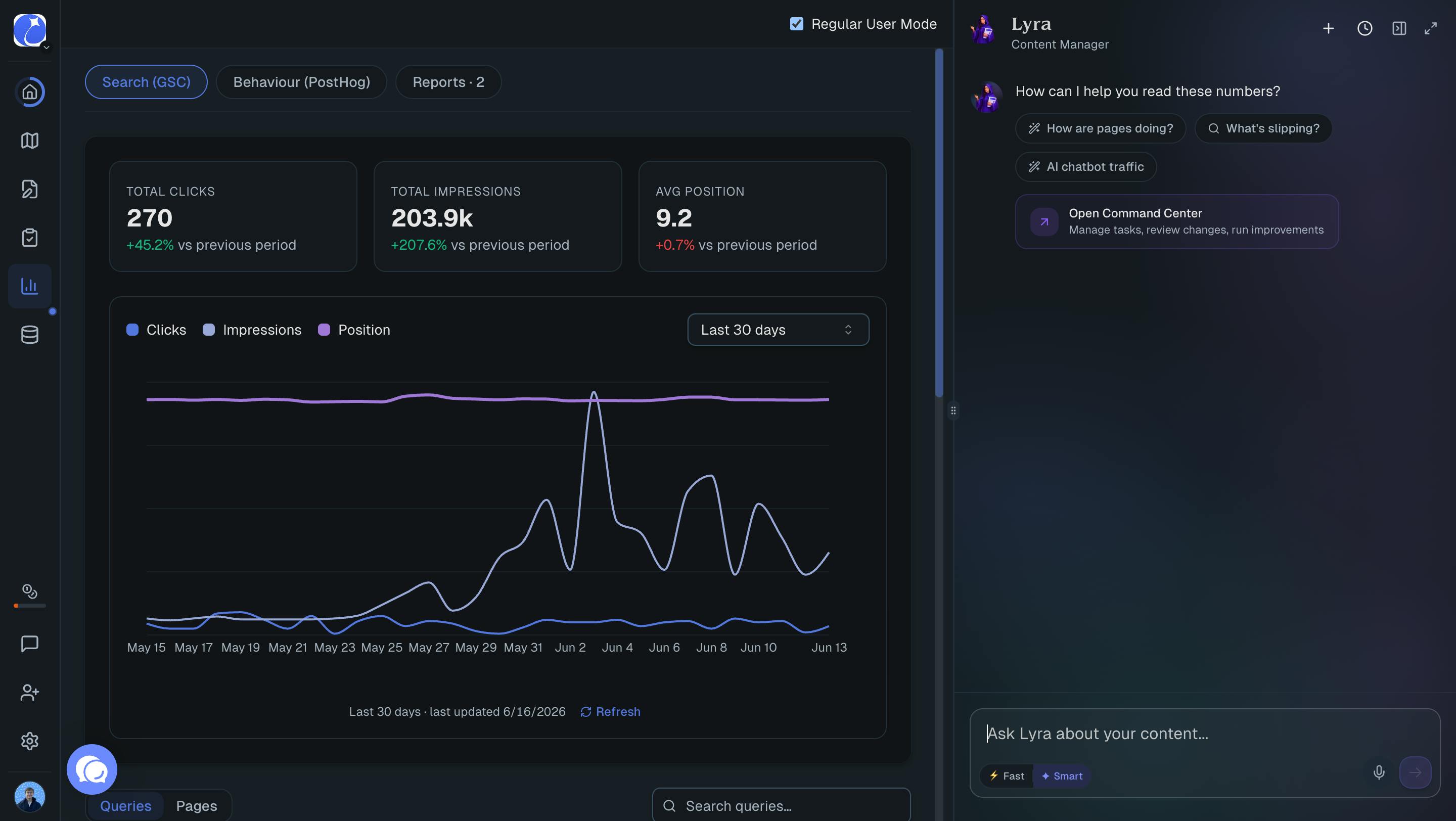The width and height of the screenshot is (1456, 821).
Task: Open the user profile avatar
Action: 29,796
